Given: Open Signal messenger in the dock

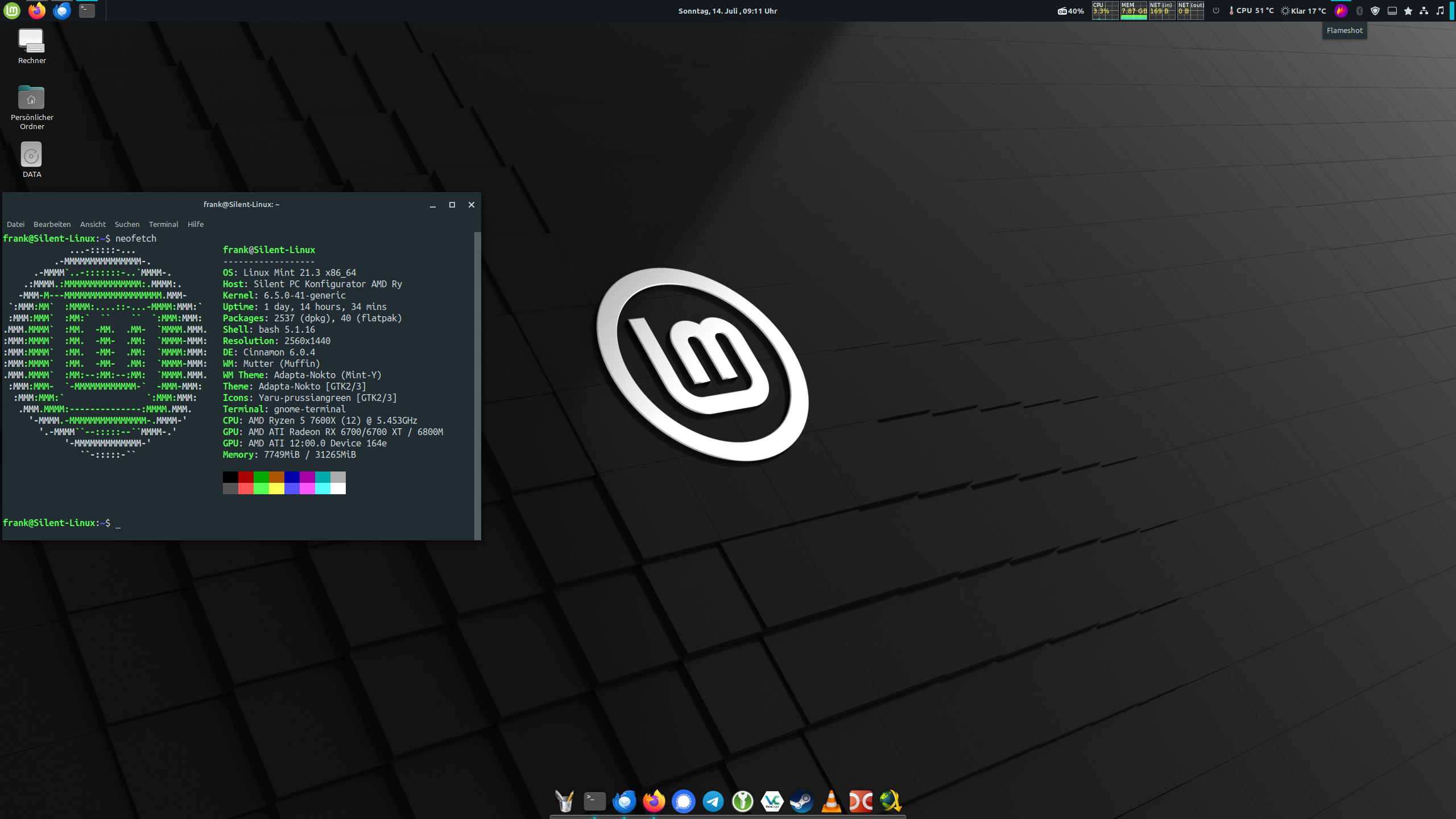Looking at the screenshot, I should (683, 801).
